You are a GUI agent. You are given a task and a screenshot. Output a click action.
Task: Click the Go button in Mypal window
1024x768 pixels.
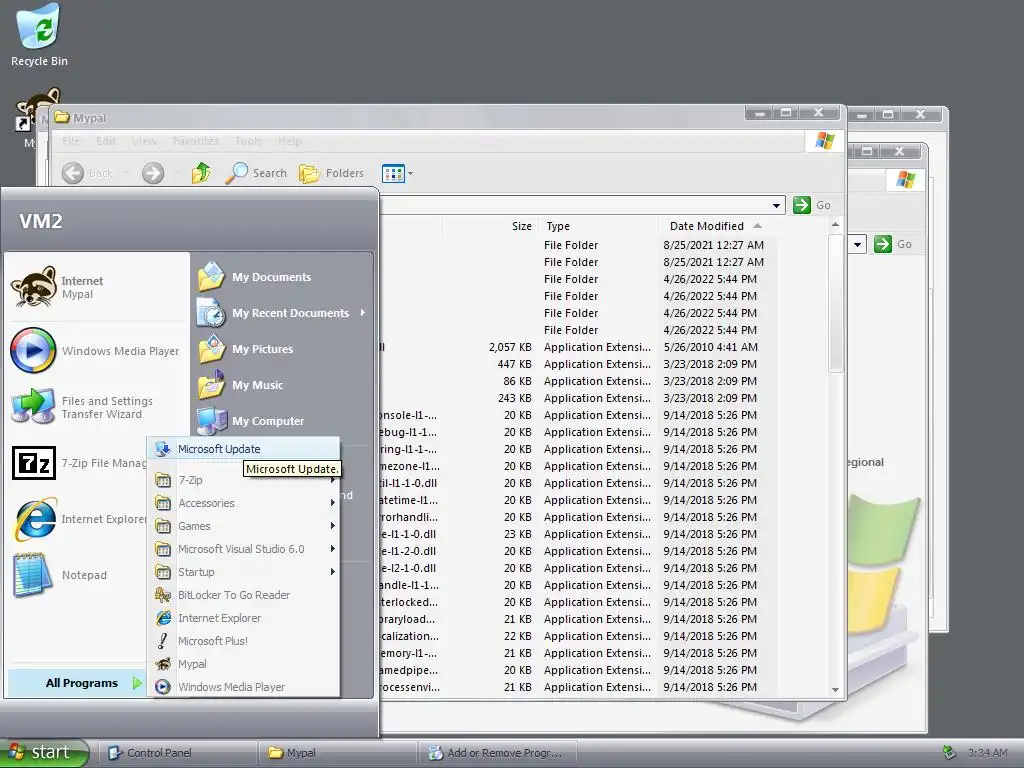coord(812,205)
